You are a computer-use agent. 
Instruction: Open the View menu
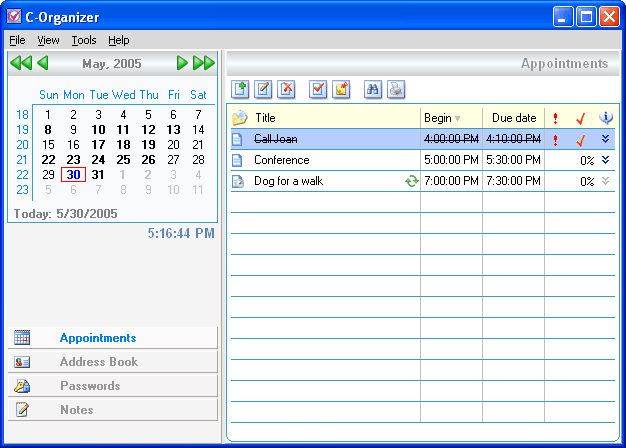pyautogui.click(x=48, y=40)
